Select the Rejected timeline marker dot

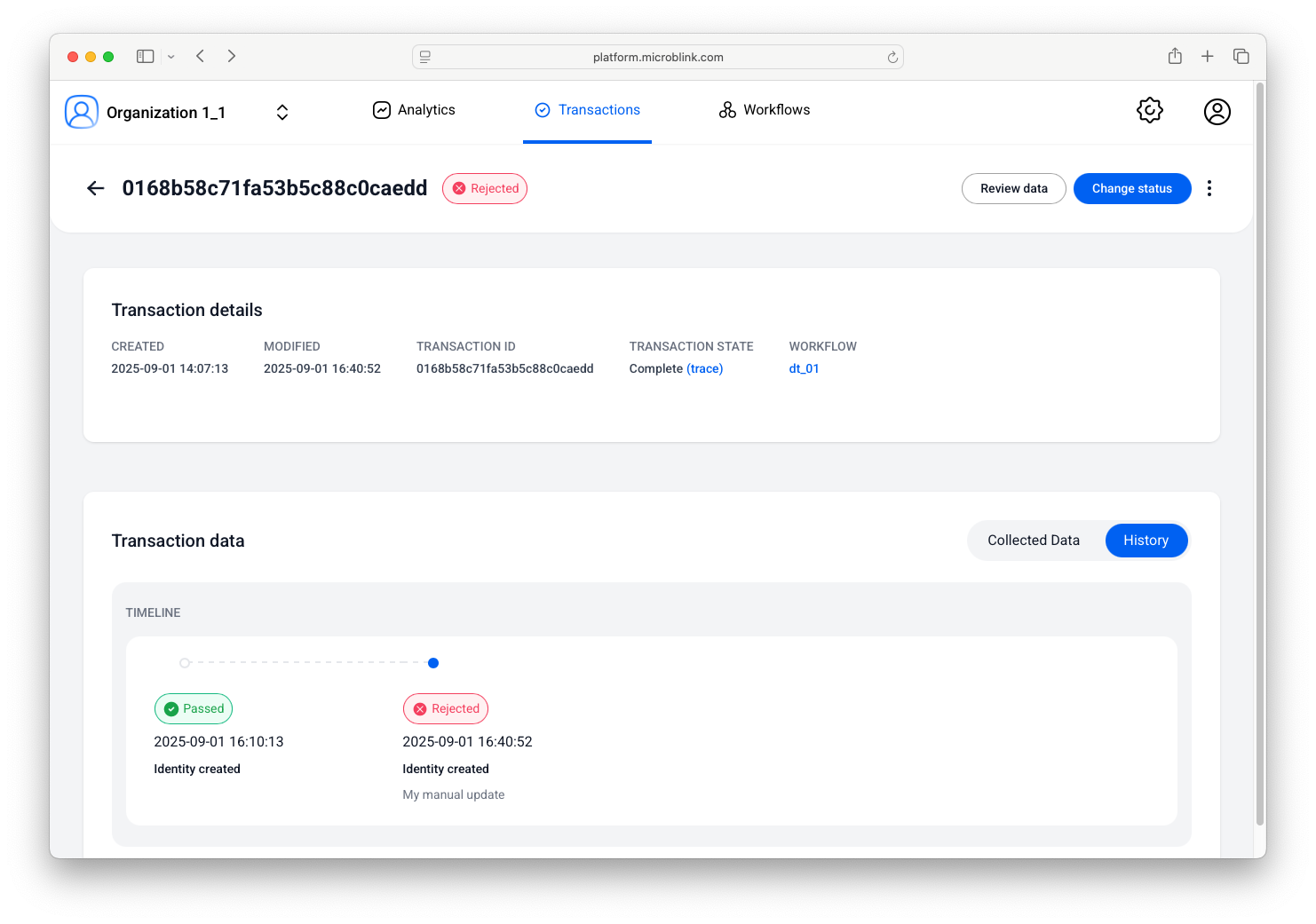(x=433, y=663)
